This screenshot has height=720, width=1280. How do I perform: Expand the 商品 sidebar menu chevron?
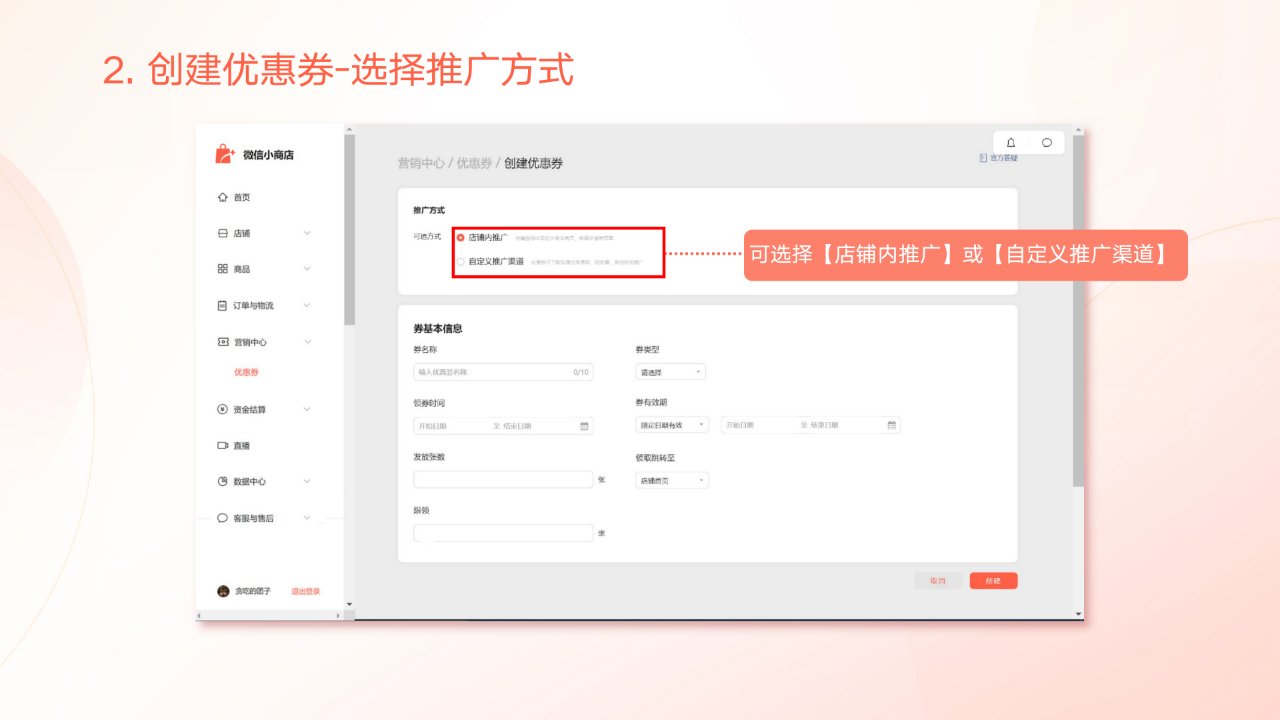click(307, 269)
